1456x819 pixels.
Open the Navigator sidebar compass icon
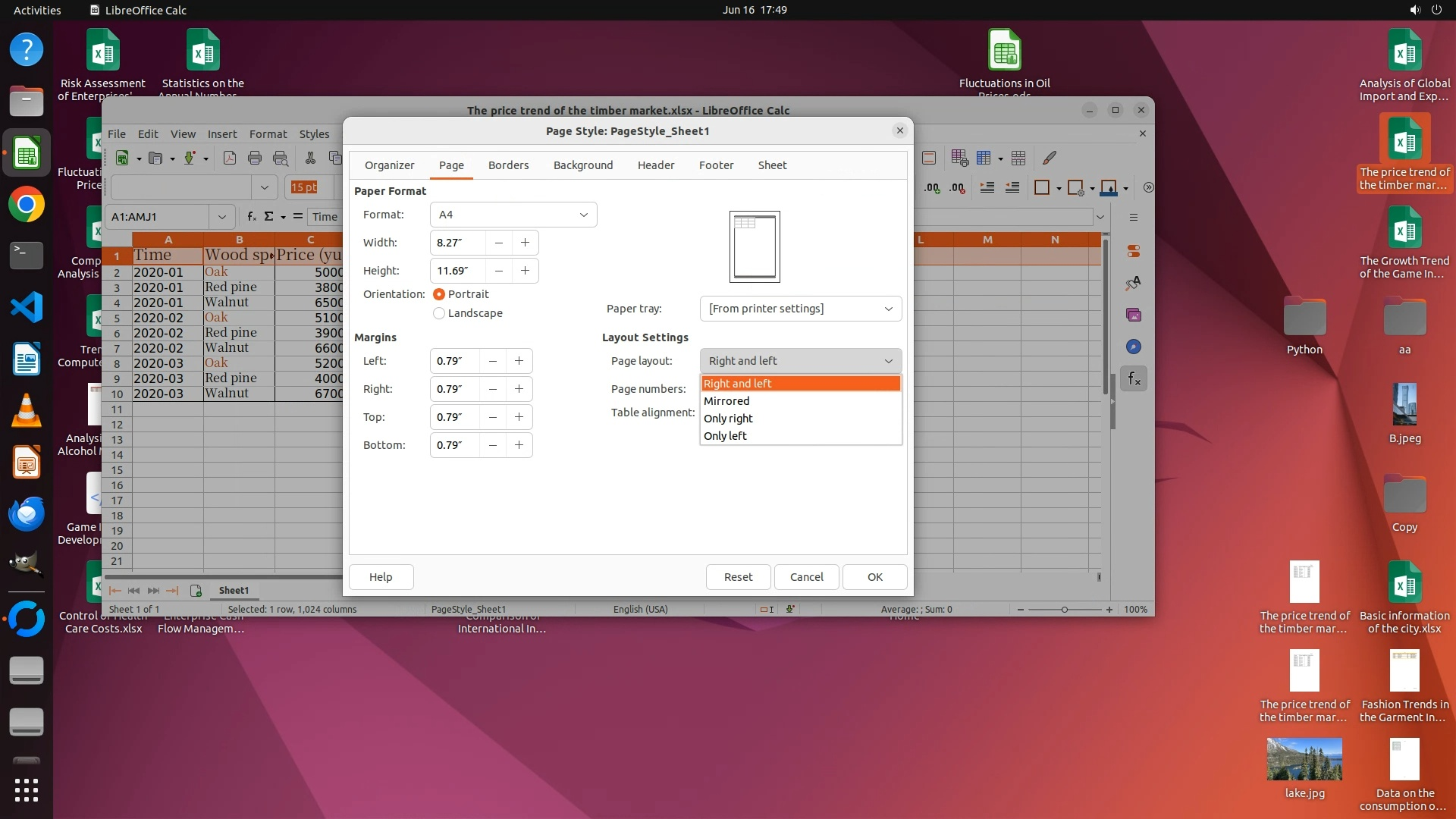(x=1134, y=347)
